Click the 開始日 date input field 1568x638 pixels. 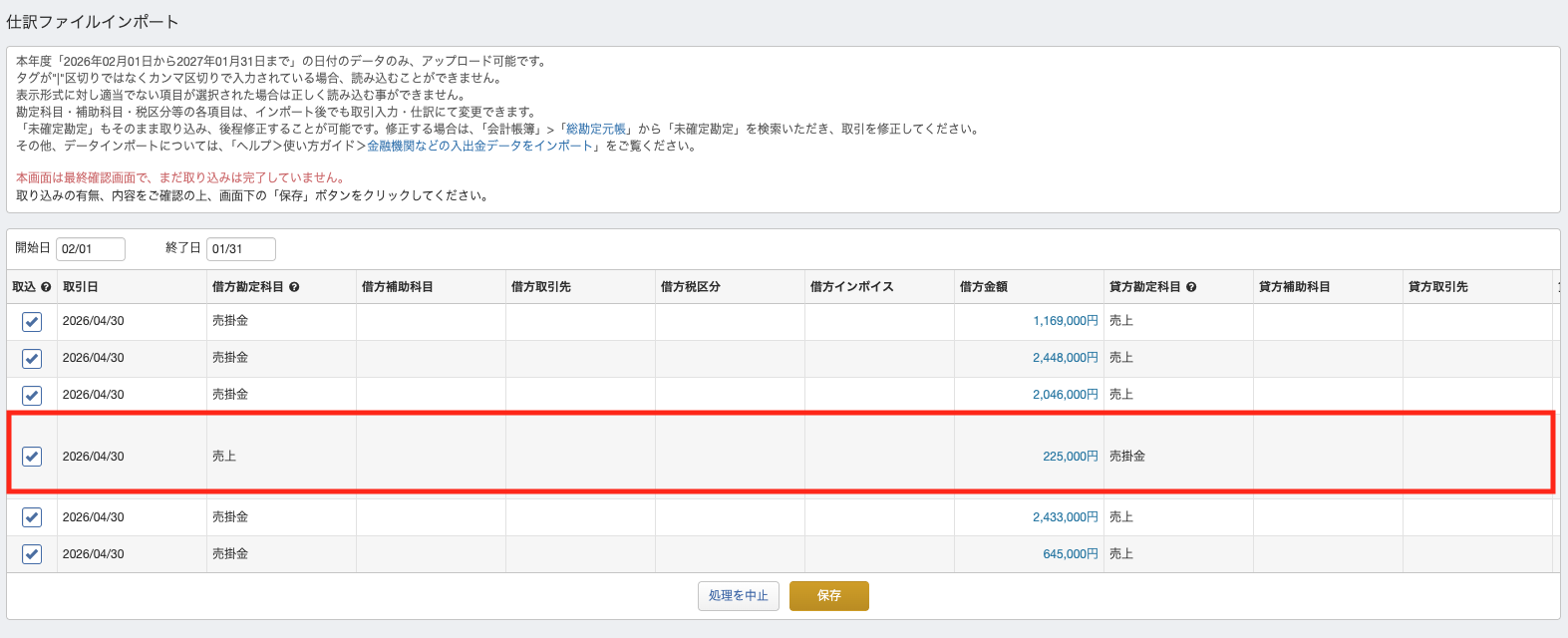[90, 249]
